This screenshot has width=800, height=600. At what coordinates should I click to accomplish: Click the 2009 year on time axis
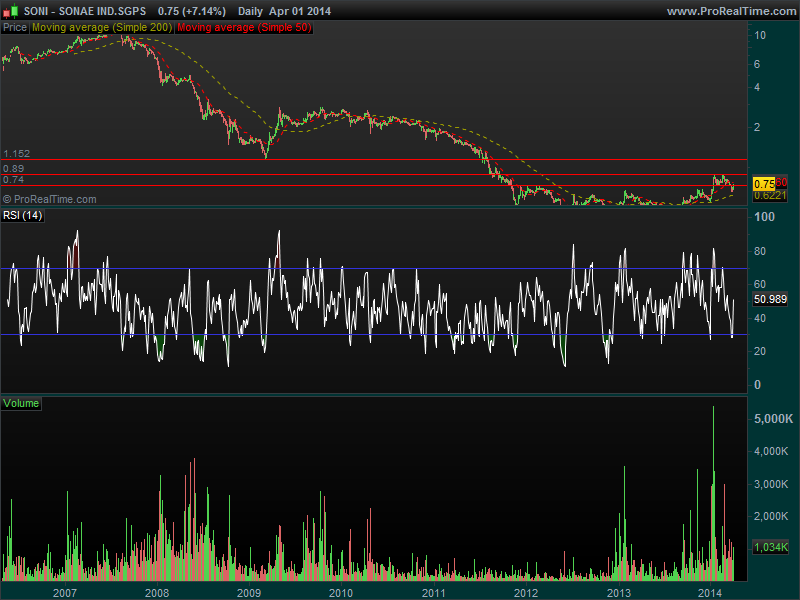pyautogui.click(x=249, y=593)
